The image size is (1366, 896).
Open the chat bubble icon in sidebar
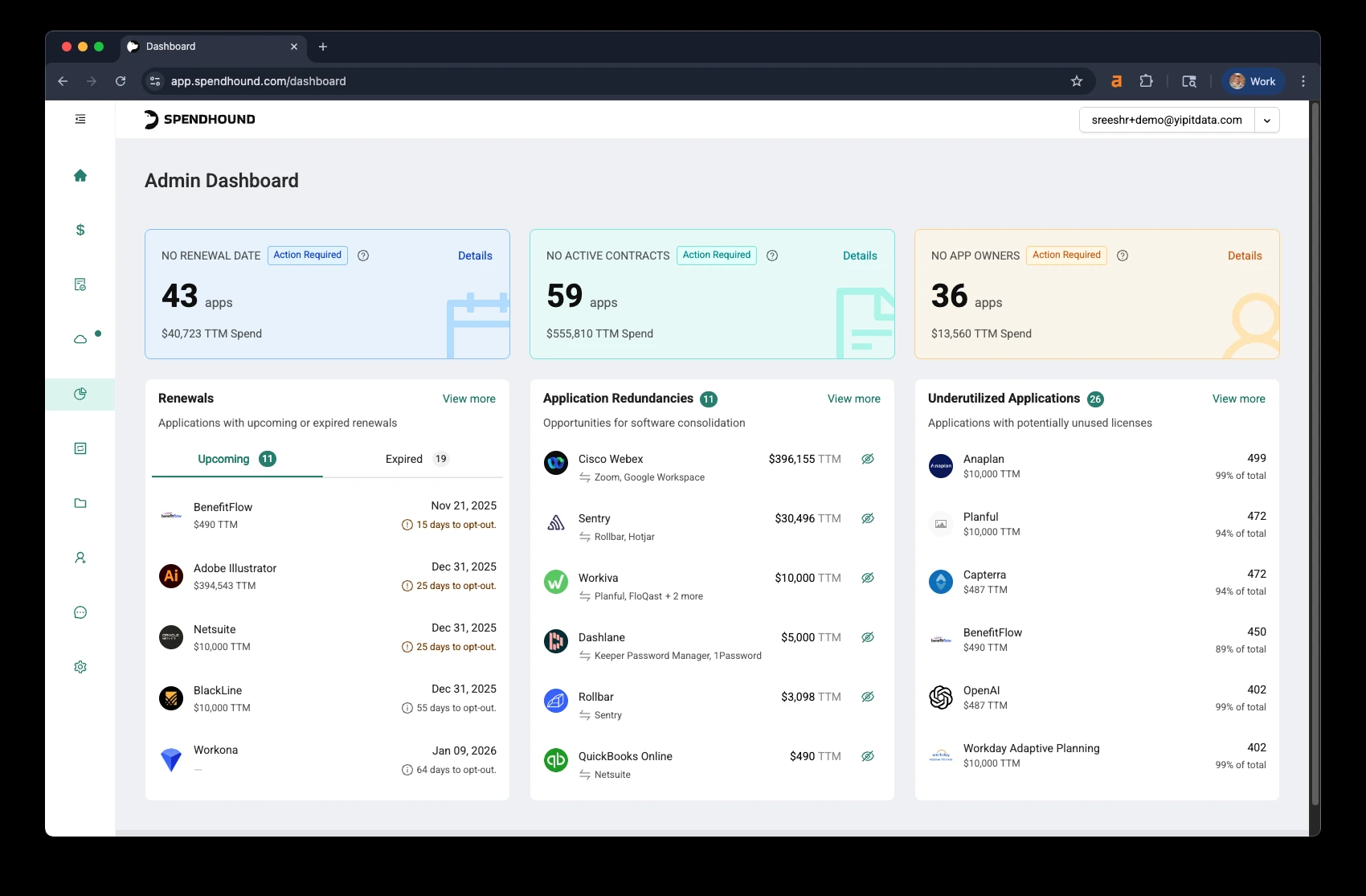(x=80, y=612)
